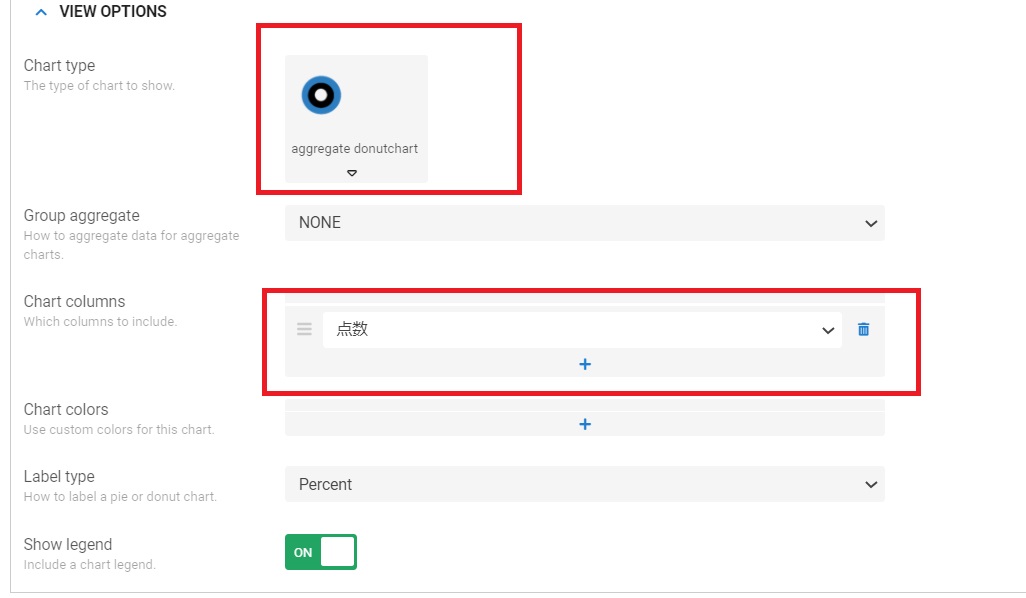Screen dimensions: 1026x598
Task: Open the Label type Percent dropdown
Action: point(584,484)
